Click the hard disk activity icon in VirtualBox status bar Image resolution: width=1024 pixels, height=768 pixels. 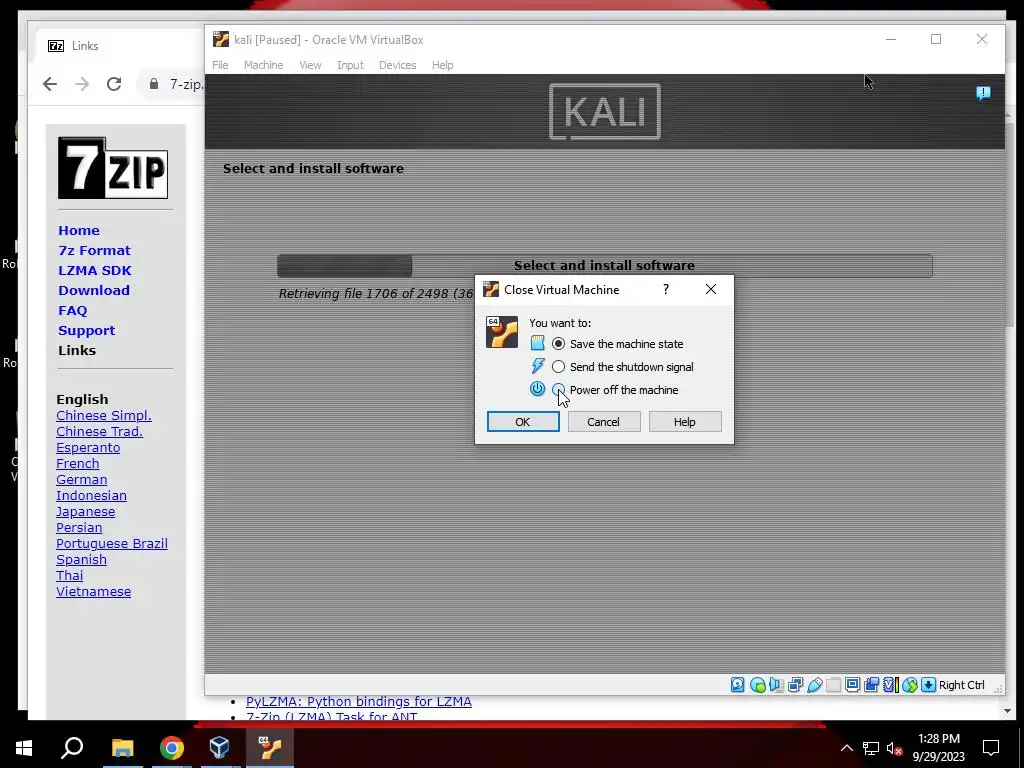(737, 685)
